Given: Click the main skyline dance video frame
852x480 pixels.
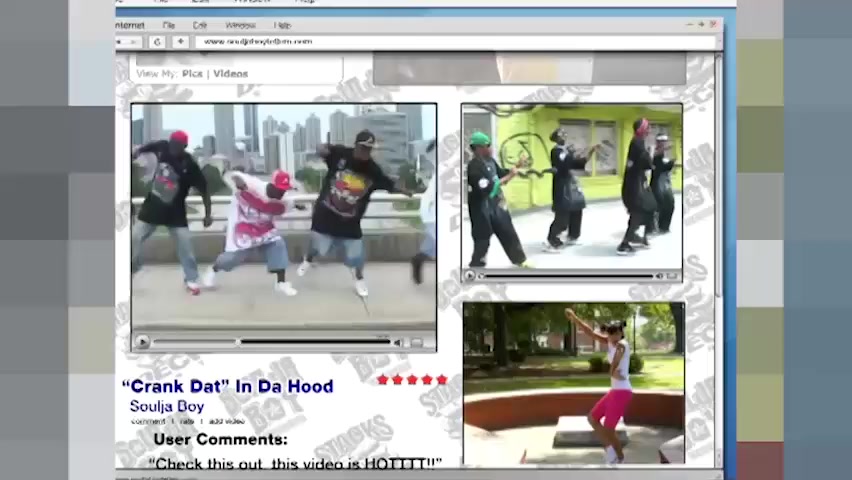Looking at the screenshot, I should (284, 217).
